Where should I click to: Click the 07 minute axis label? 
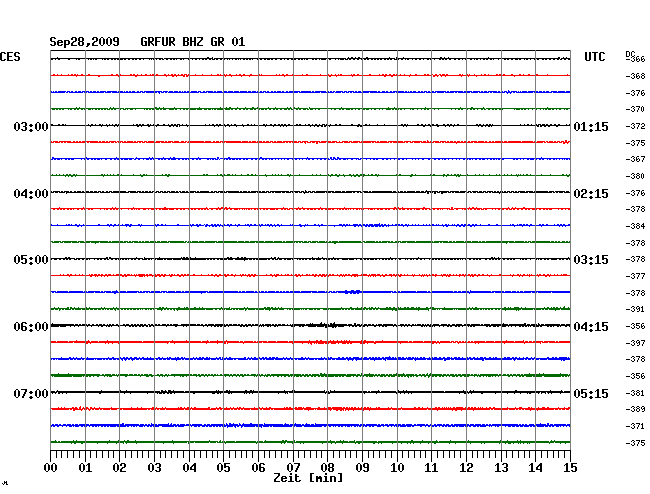click(x=293, y=468)
